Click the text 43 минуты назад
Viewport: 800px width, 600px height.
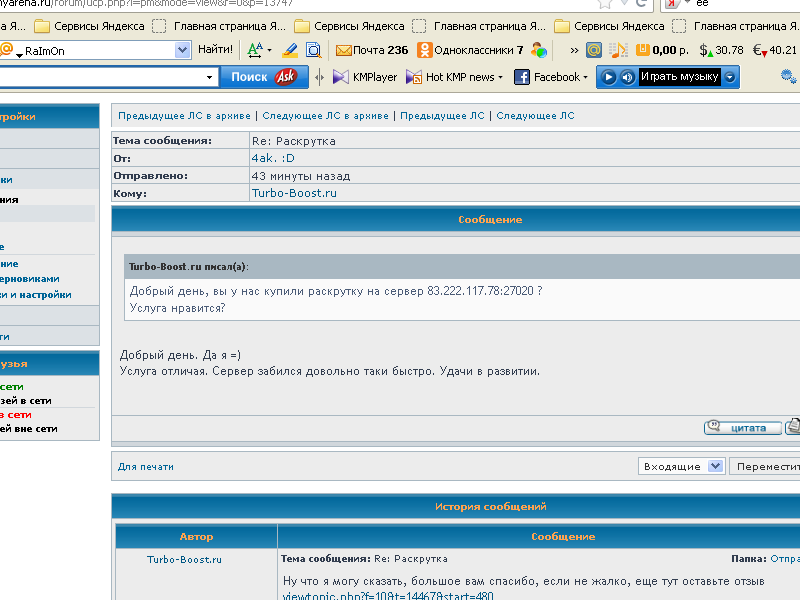click(x=301, y=176)
